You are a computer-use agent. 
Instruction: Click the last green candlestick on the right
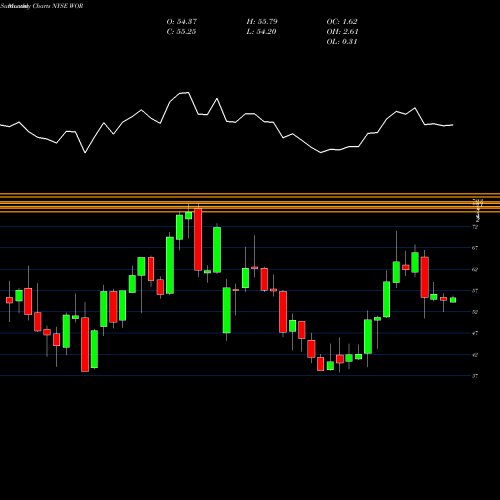tap(453, 300)
